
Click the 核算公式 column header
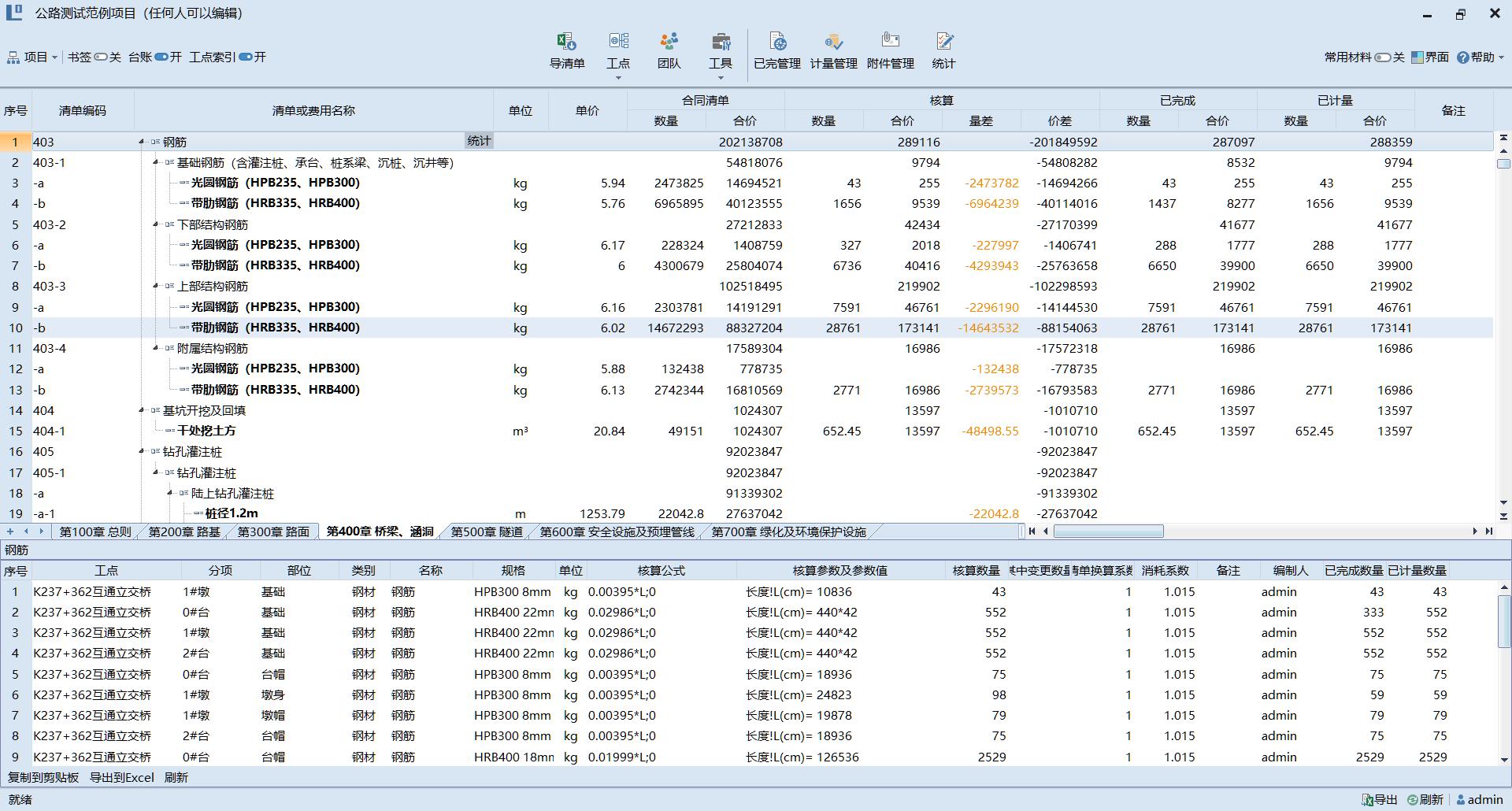pos(661,571)
